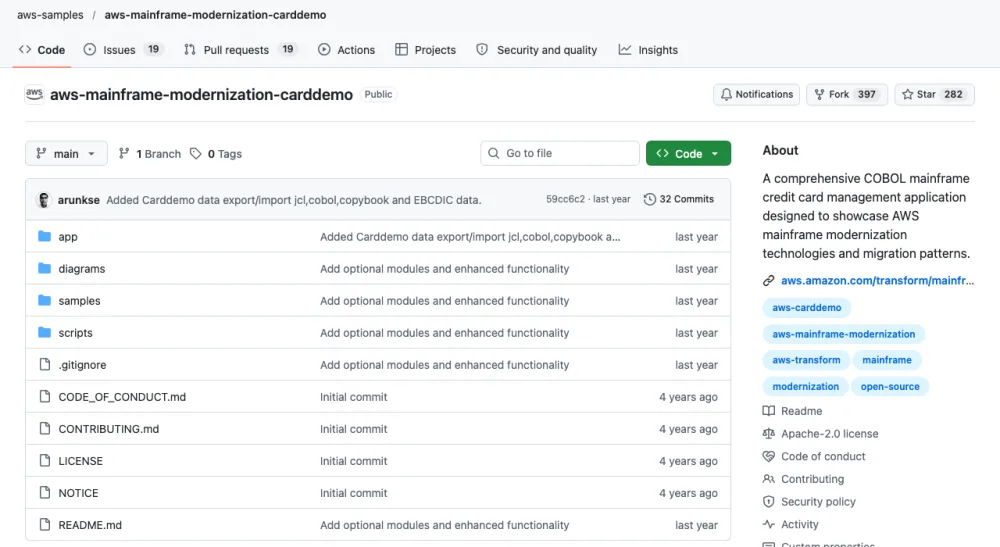Open the diagrams folder
The image size is (1000, 547).
82,268
